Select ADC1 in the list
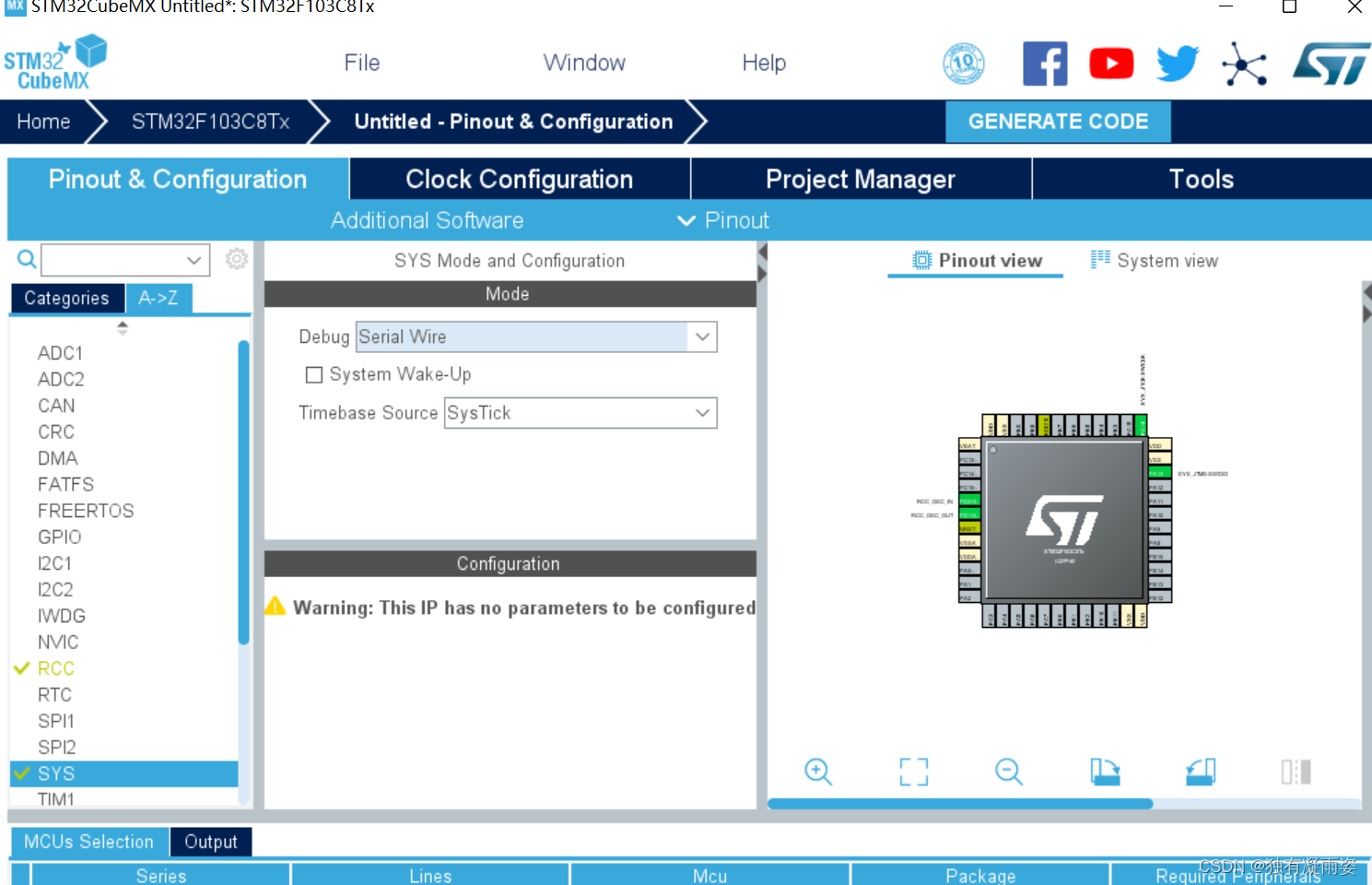This screenshot has height=885, width=1372. pos(61,353)
